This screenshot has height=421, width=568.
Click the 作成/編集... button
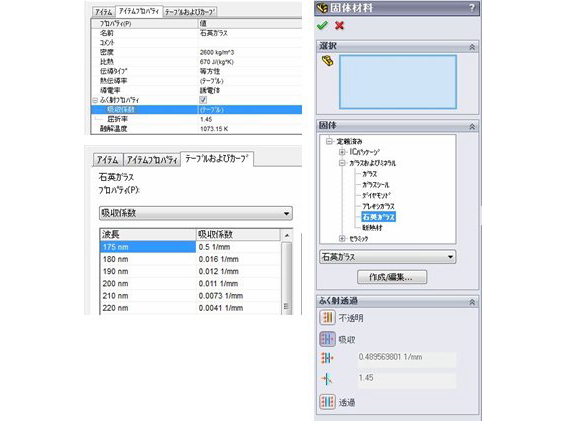[x=392, y=277]
